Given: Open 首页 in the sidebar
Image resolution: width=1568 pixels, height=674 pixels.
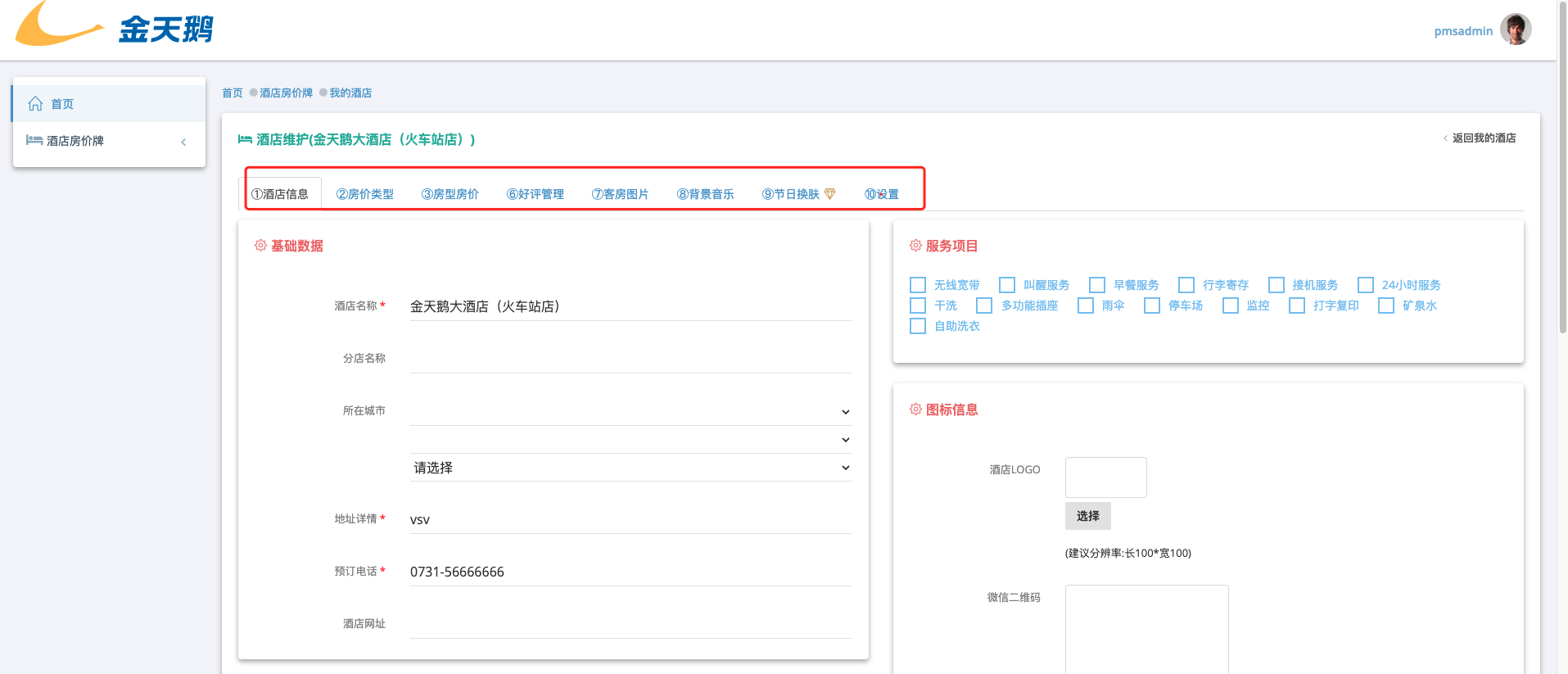Looking at the screenshot, I should click(x=109, y=103).
